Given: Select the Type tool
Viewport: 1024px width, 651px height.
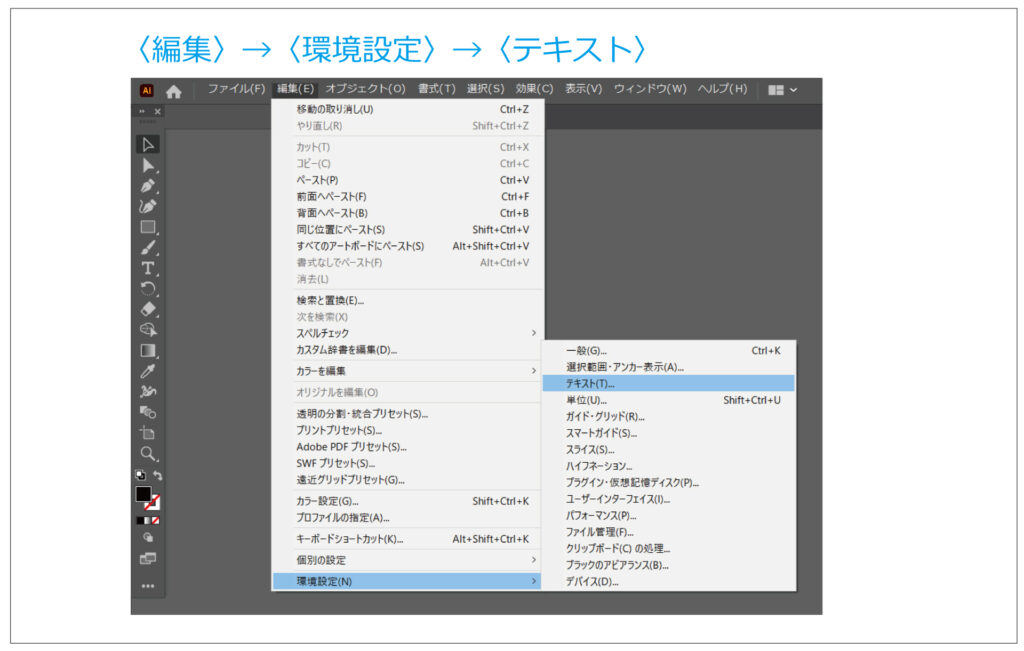Looking at the screenshot, I should point(148,268).
